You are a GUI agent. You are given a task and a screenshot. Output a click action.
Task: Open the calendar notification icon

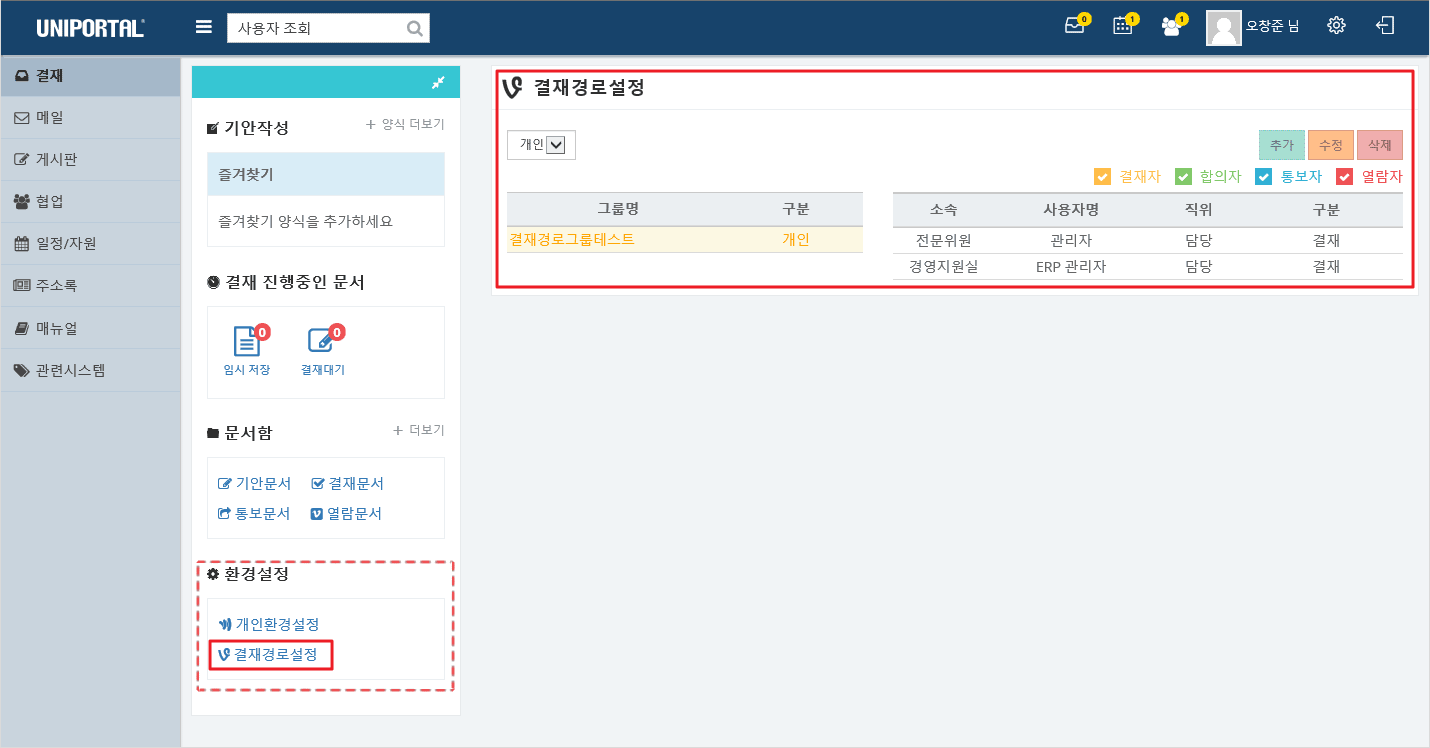(x=1124, y=26)
